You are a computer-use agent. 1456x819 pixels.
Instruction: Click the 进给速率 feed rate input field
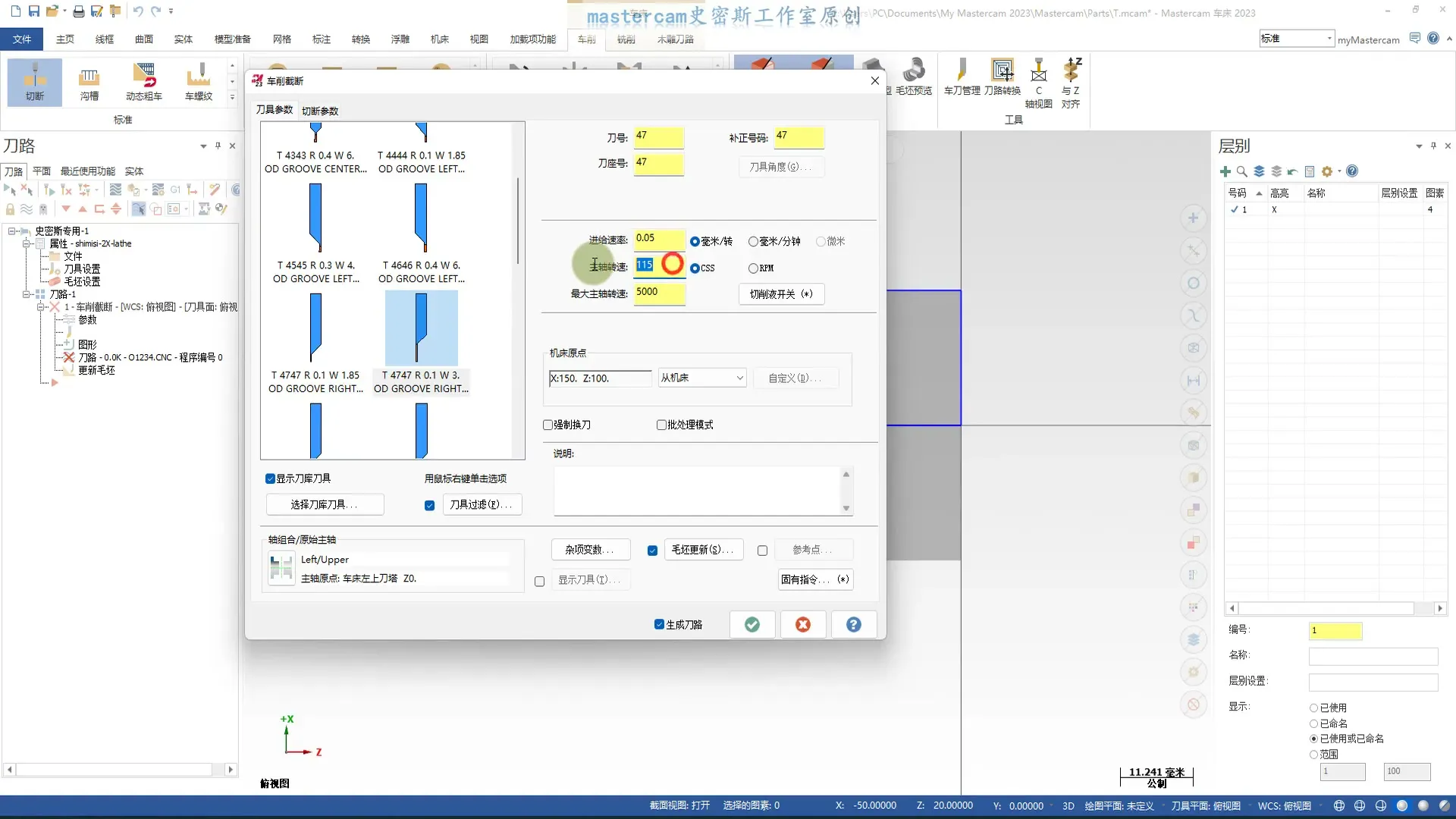point(658,239)
